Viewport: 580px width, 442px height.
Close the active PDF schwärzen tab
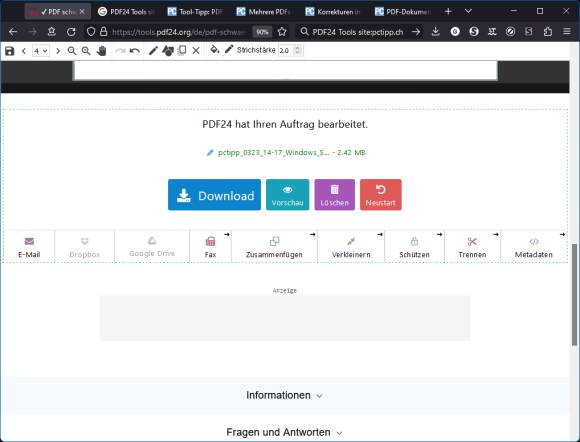[x=82, y=12]
